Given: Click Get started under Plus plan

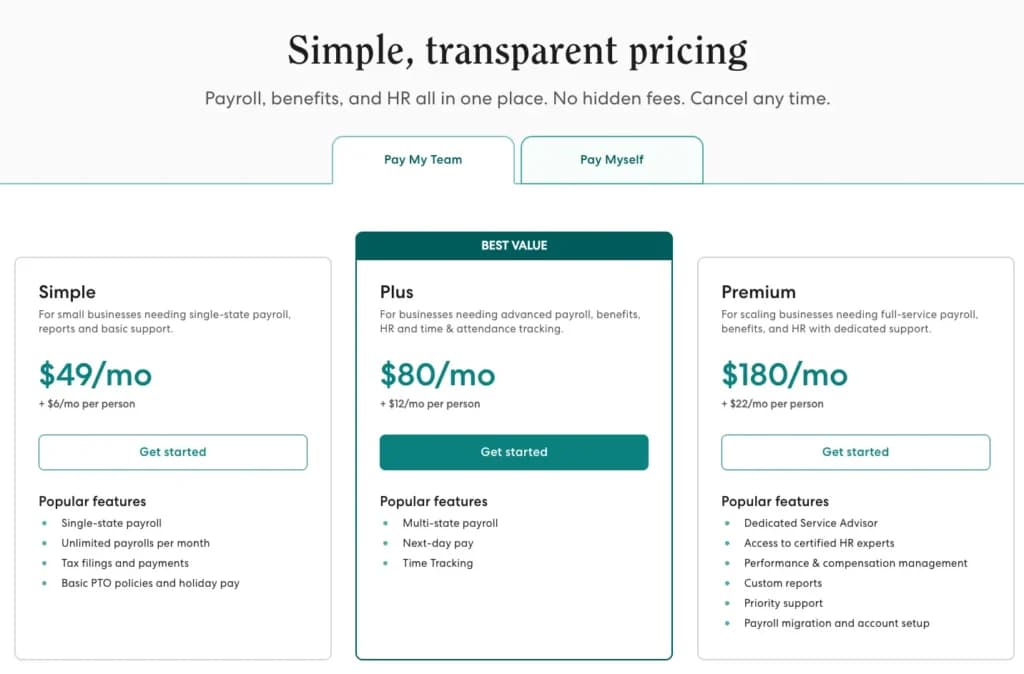Looking at the screenshot, I should click(514, 452).
